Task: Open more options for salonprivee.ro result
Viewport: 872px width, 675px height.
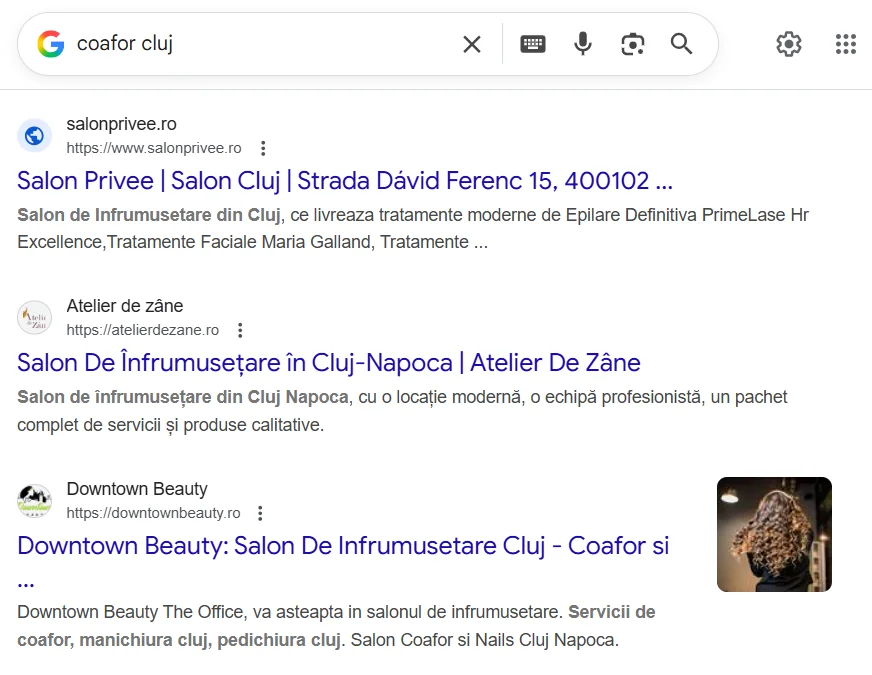Action: point(263,148)
